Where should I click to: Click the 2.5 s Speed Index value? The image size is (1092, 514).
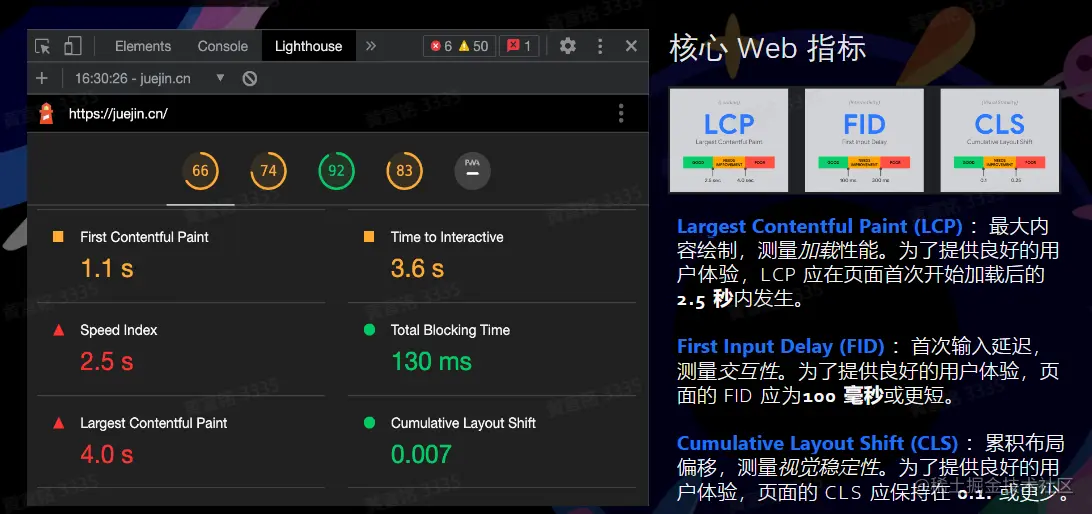click(x=107, y=362)
